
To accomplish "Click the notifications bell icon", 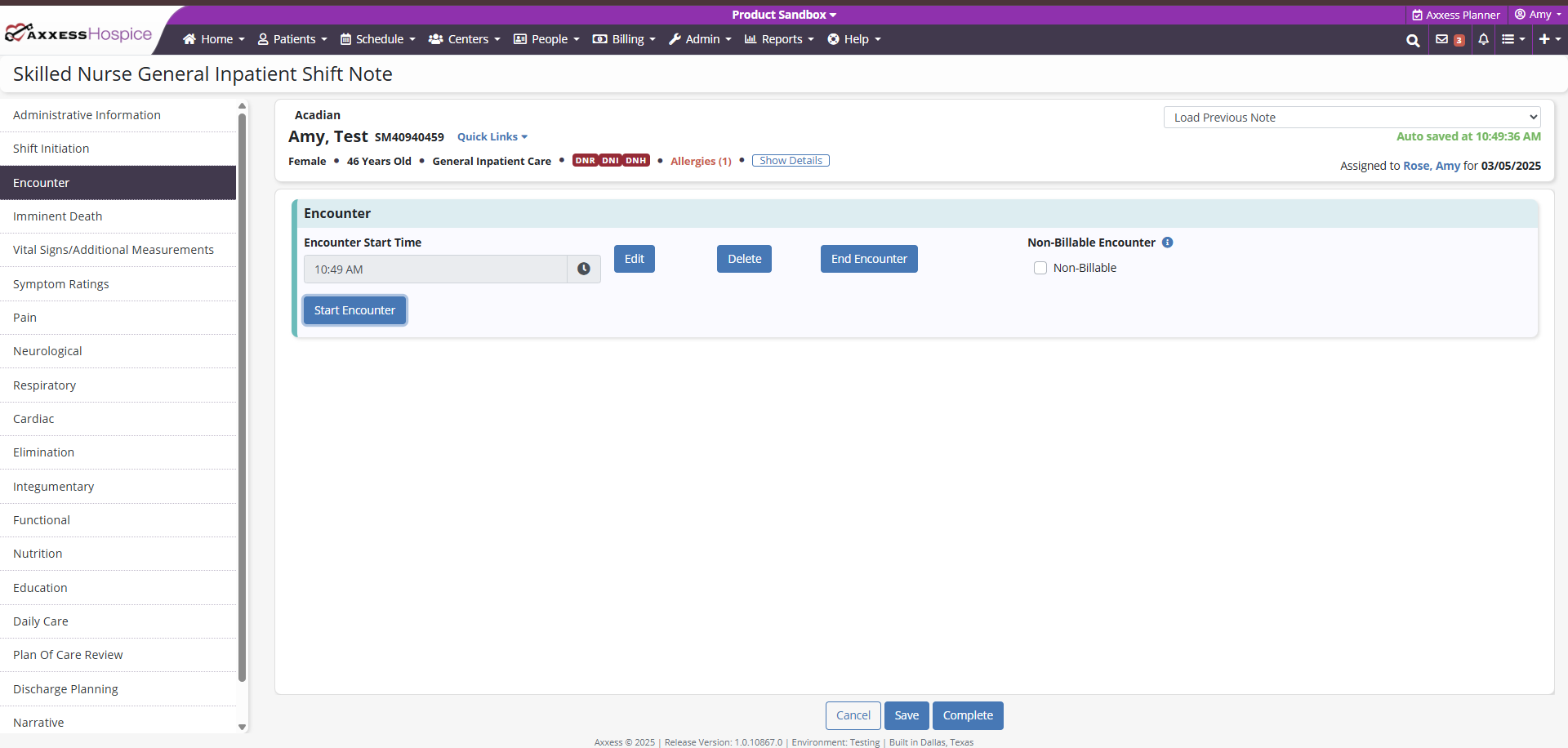I will point(1483,39).
